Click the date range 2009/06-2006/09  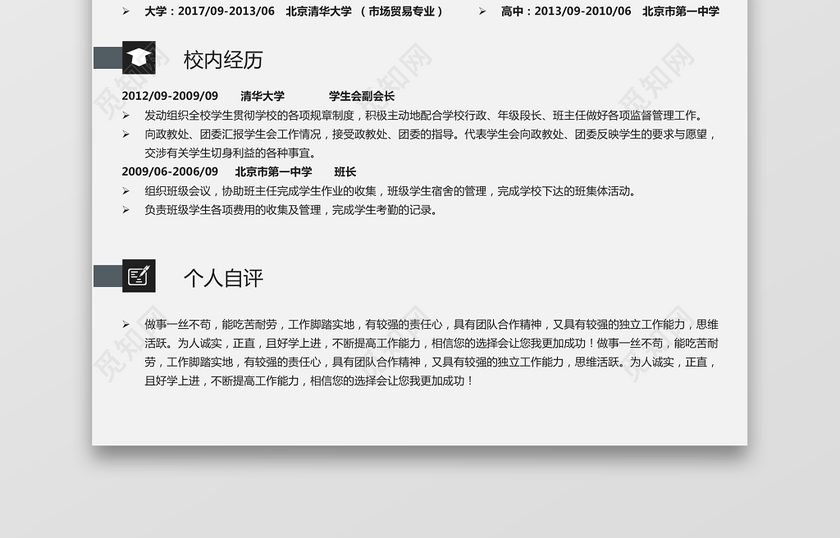[x=170, y=171]
